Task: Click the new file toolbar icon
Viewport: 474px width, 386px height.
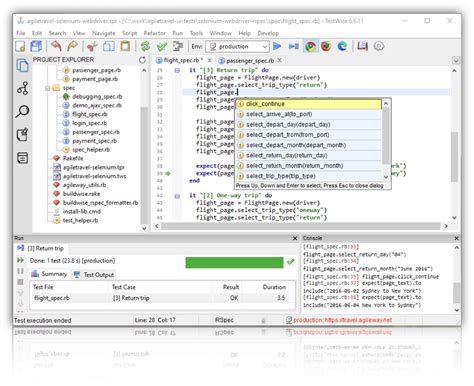Action: (21, 46)
